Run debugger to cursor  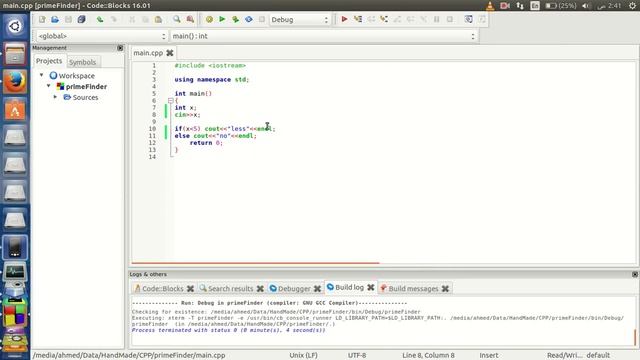(x=358, y=19)
